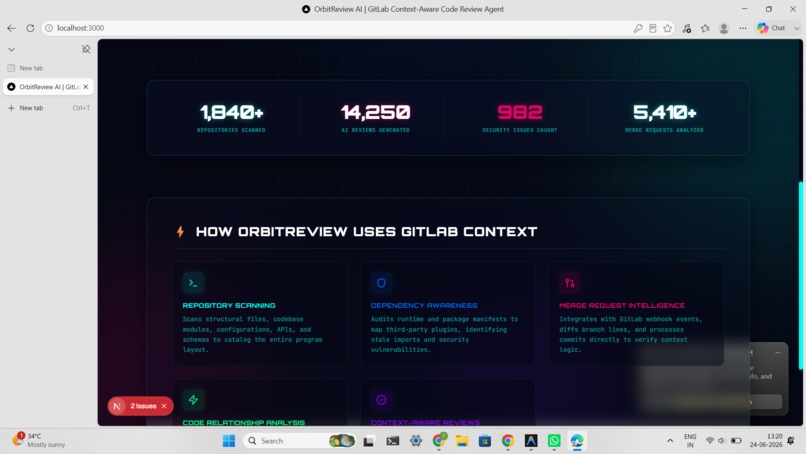806x454 pixels.
Task: Open the Settings gear from taskbar
Action: [x=416, y=441]
